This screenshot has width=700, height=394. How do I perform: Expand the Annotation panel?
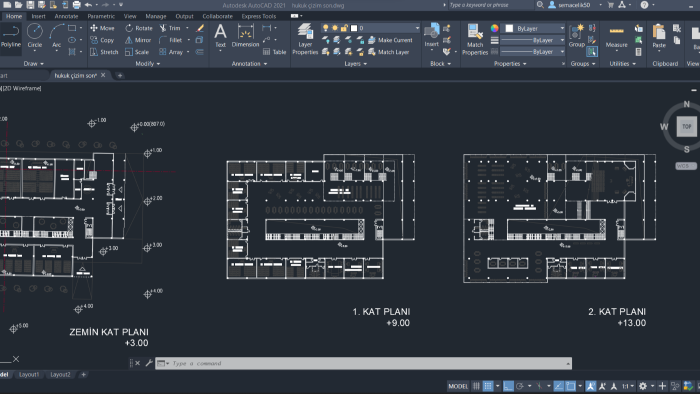[249, 64]
